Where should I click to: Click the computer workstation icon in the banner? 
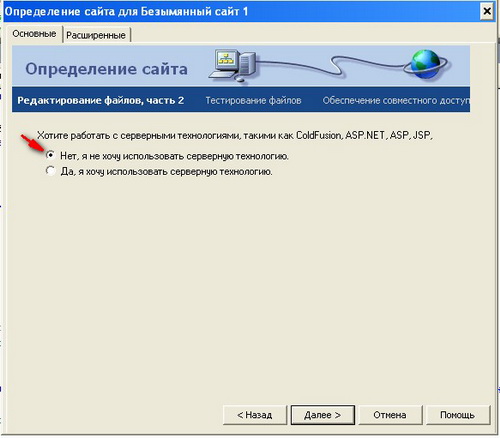point(233,65)
